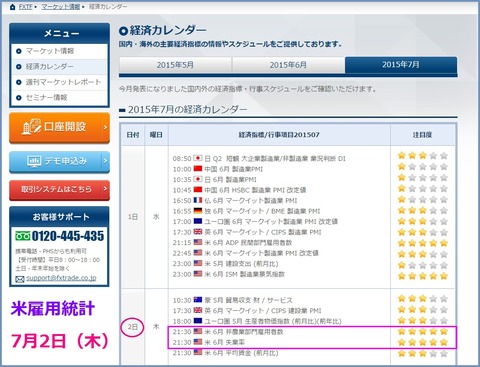
Task: Click the 21:30 米 6月 非農業部門雇用者数 text
Action: 228,332
